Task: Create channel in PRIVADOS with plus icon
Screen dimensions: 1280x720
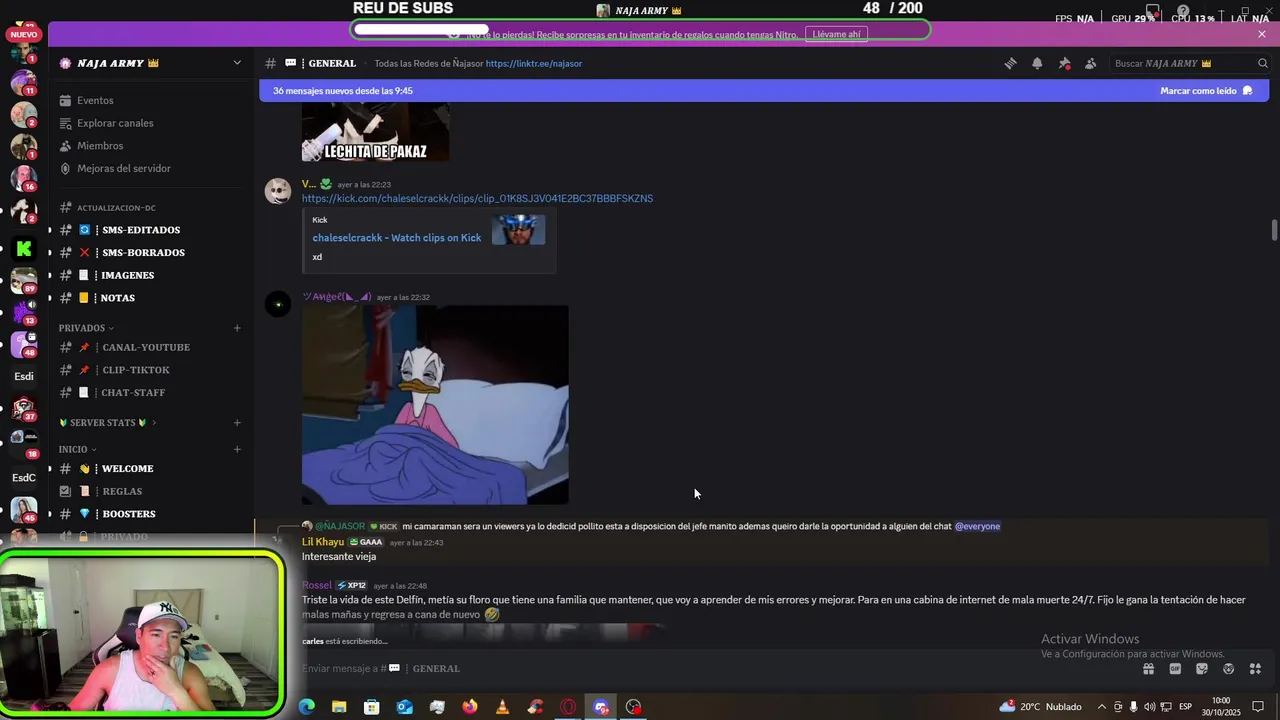Action: click(237, 328)
